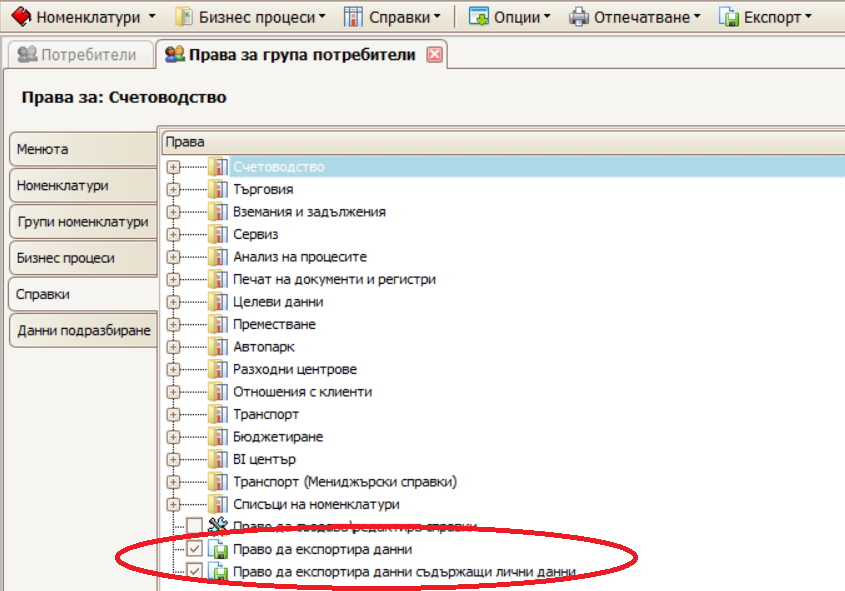
Task: Click the Опции toolbar icon
Action: click(x=479, y=17)
